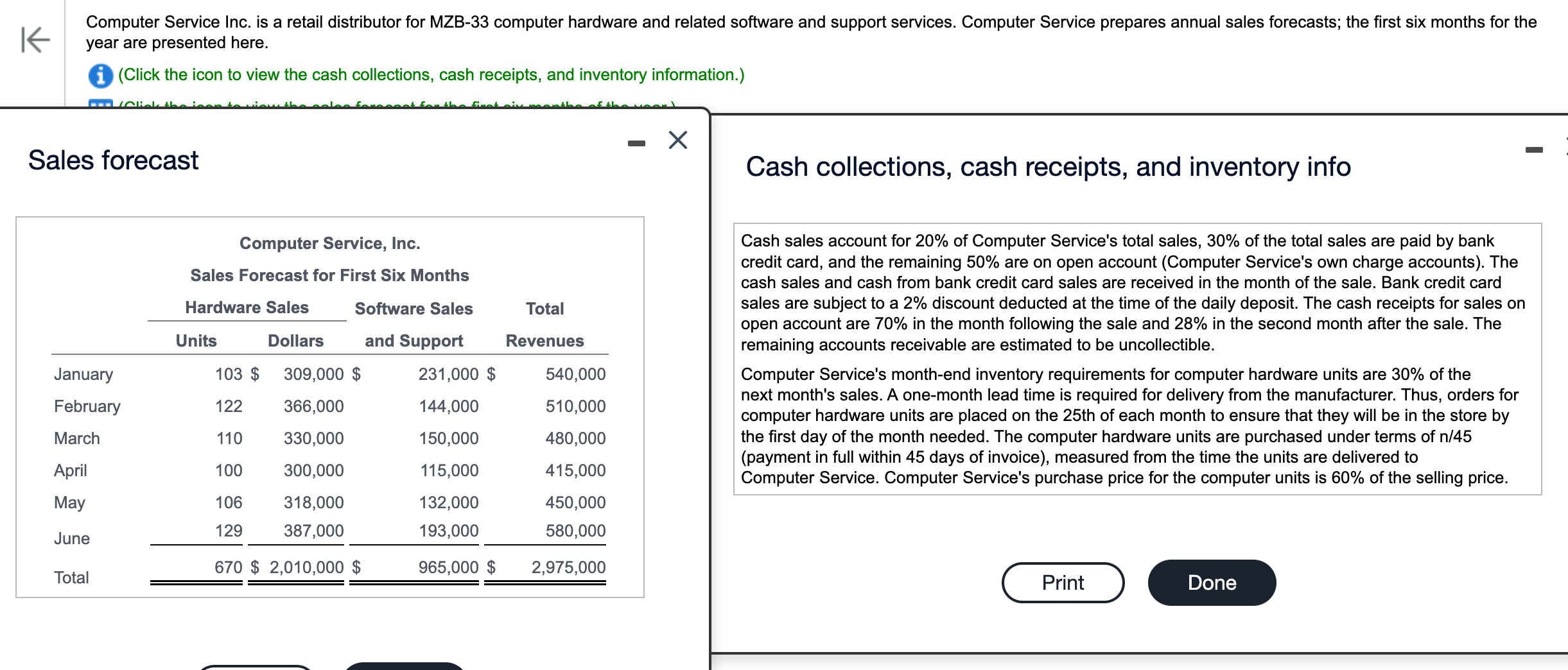Click May hardware dollars 318,000
The height and width of the screenshot is (670, 1568).
coord(314,502)
